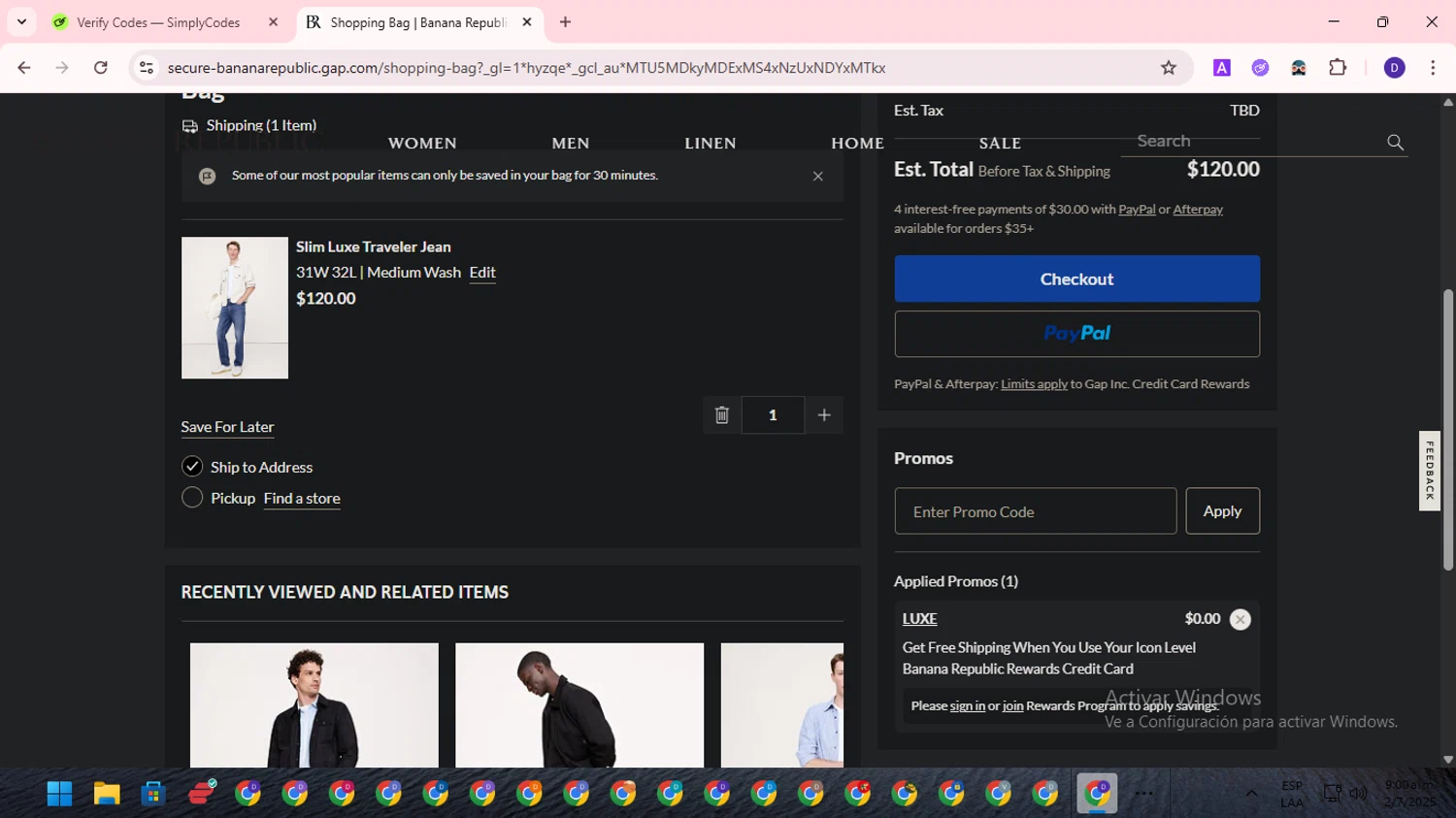Open the Chrome three-dot menu
Image resolution: width=1456 pixels, height=818 pixels.
click(1433, 67)
